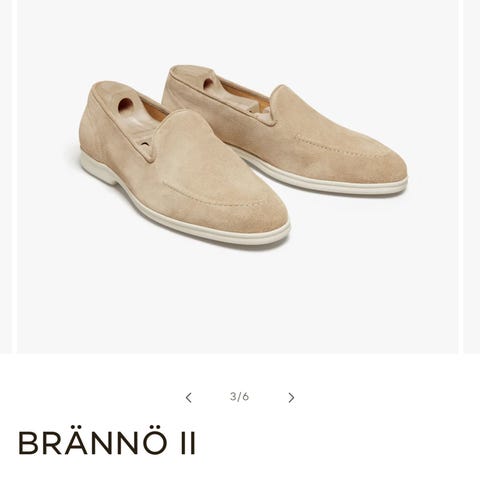This screenshot has height=480, width=480.
Task: Advance to next product image arrow
Action: click(x=291, y=398)
